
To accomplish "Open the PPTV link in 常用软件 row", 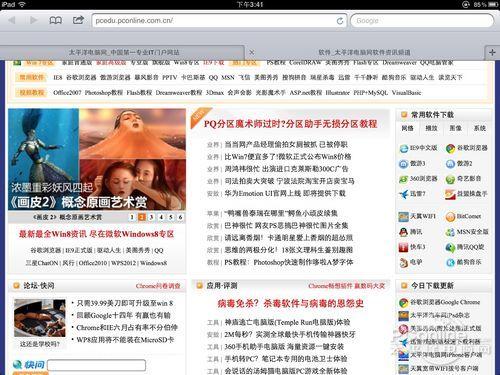I will point(169,77).
